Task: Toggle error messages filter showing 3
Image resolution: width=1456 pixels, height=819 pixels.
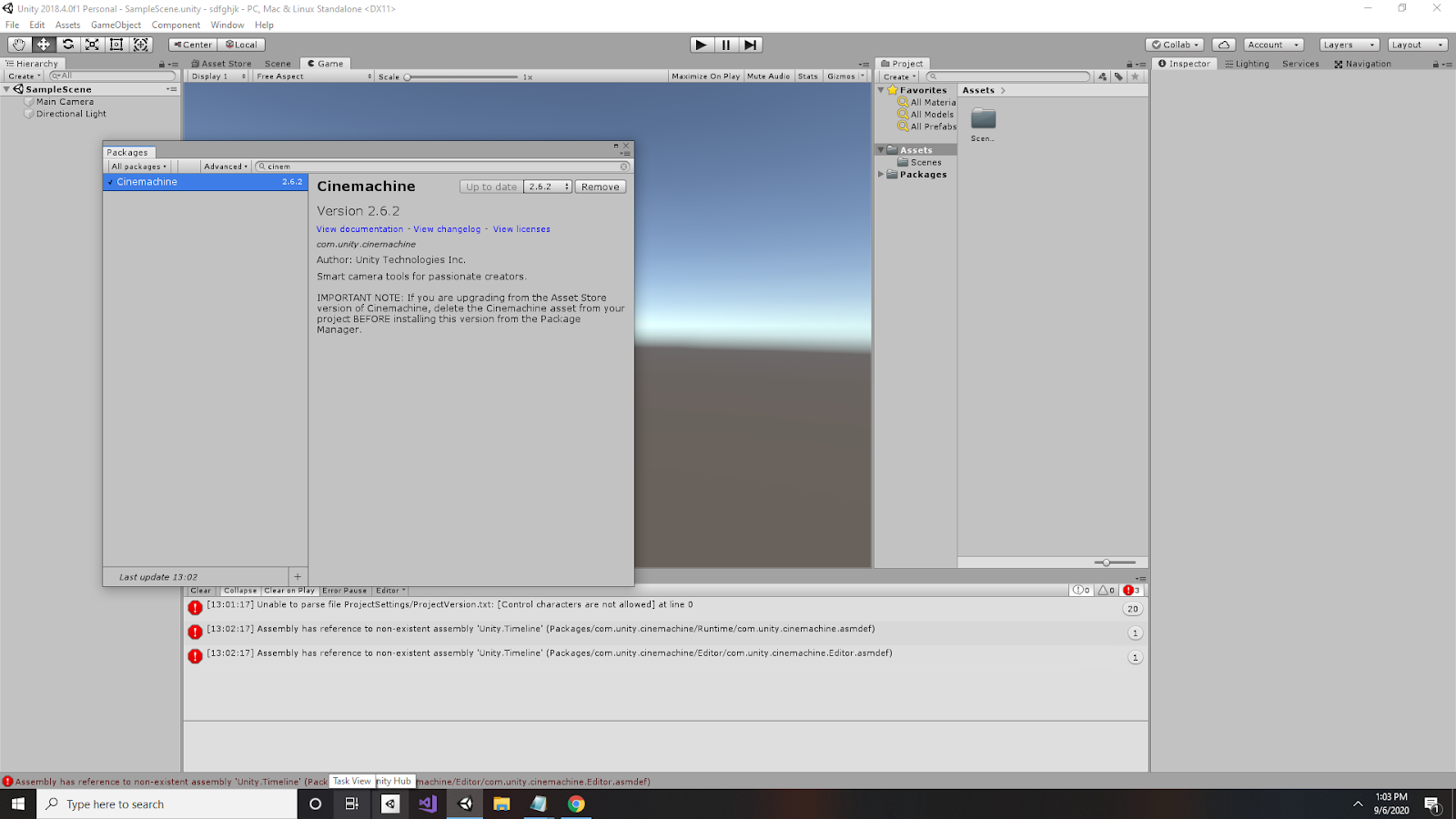Action: pos(1132,591)
